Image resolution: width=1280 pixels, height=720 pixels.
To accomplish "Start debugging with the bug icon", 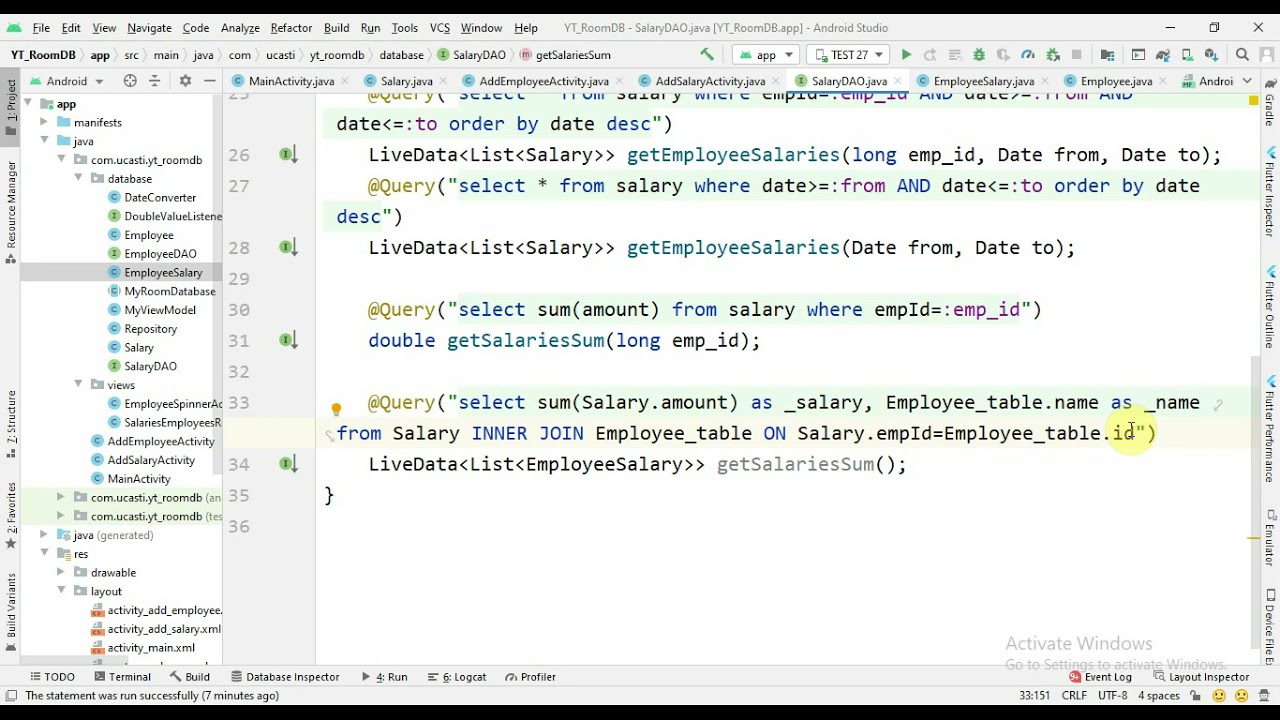I will [x=979, y=55].
